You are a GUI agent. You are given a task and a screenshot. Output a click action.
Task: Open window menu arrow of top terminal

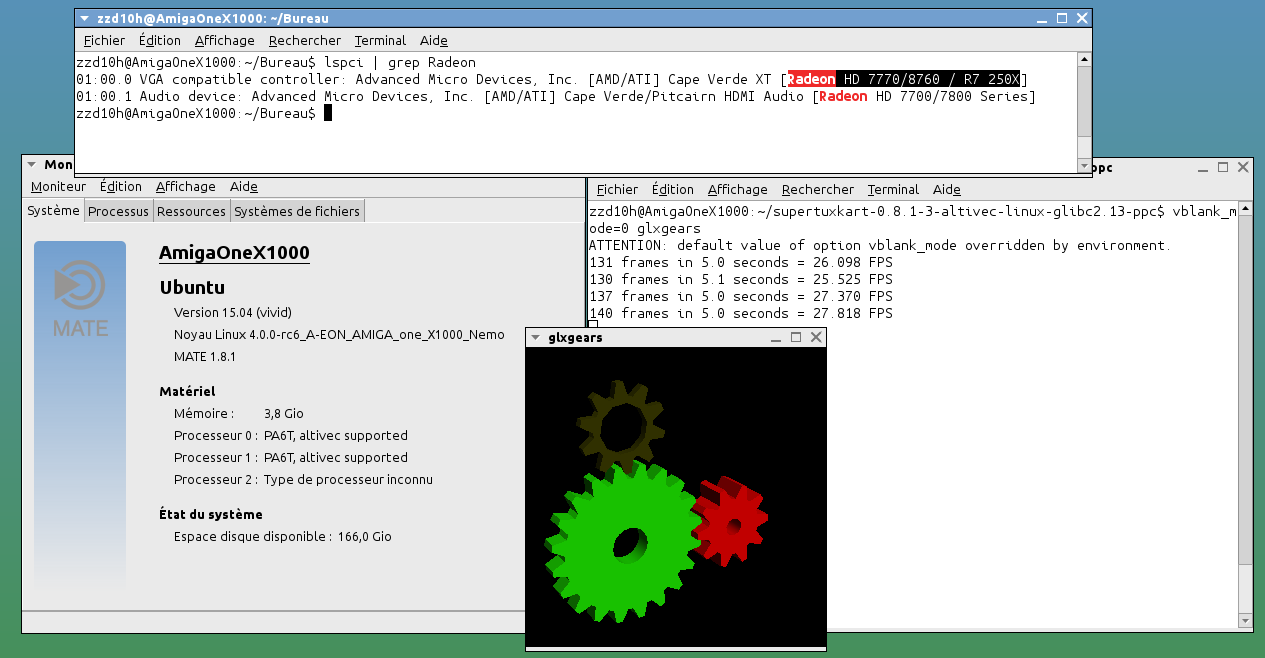85,19
